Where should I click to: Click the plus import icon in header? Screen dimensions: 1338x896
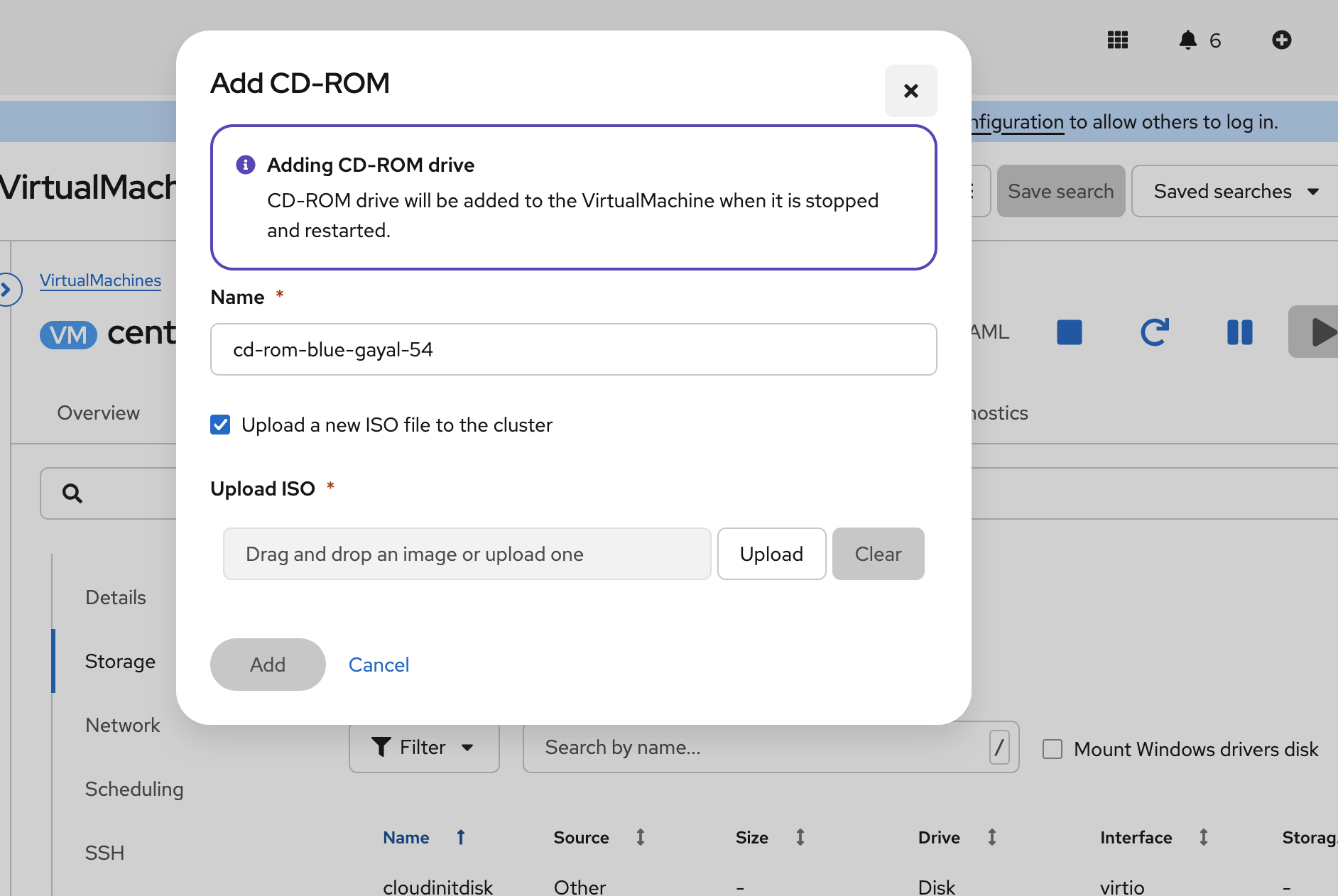1281,40
